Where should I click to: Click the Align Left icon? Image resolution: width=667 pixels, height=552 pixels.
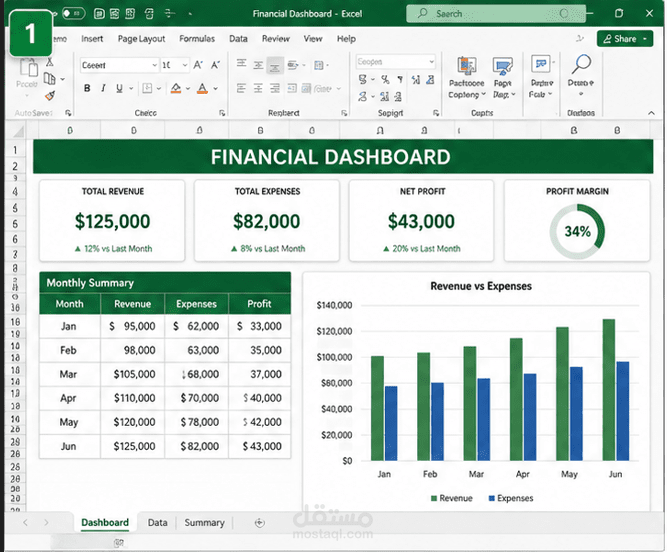[241, 88]
